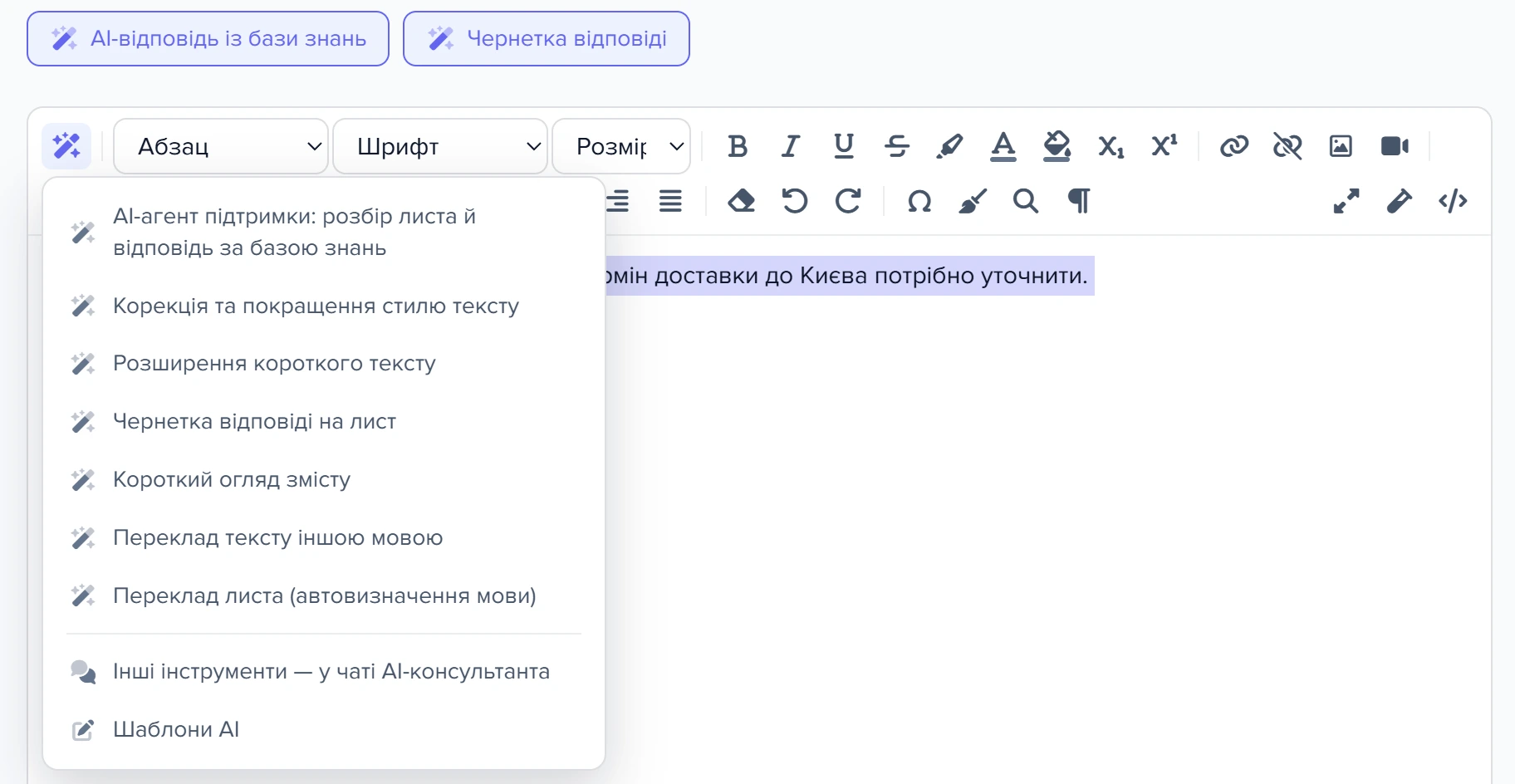Screen dimensions: 1515x784
Task: Apply subscript formatting
Action: [1111, 146]
